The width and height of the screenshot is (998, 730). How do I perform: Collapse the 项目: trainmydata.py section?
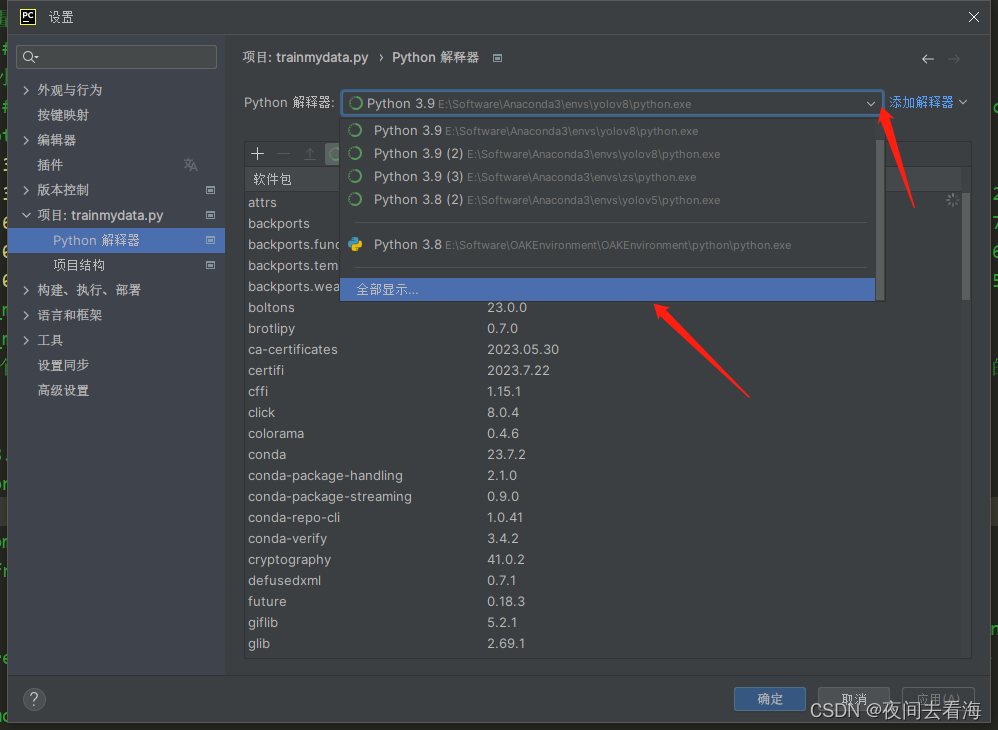click(26, 215)
